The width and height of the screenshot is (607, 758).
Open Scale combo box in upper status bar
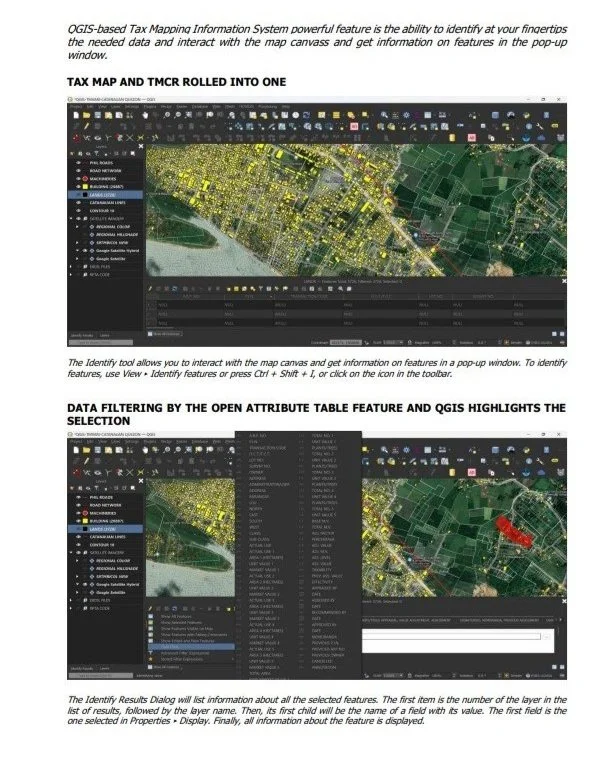coord(392,342)
